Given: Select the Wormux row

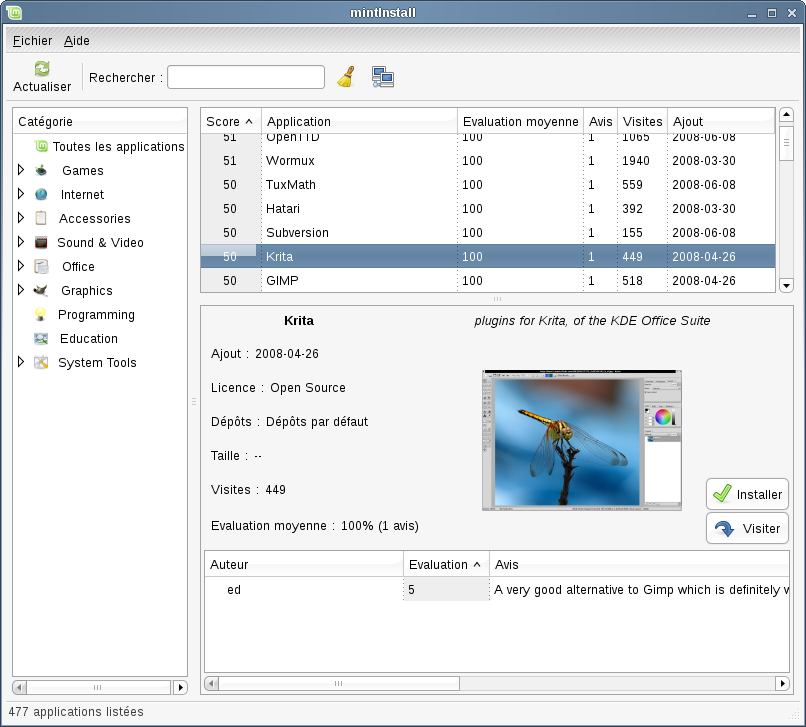Looking at the screenshot, I should tap(487, 160).
